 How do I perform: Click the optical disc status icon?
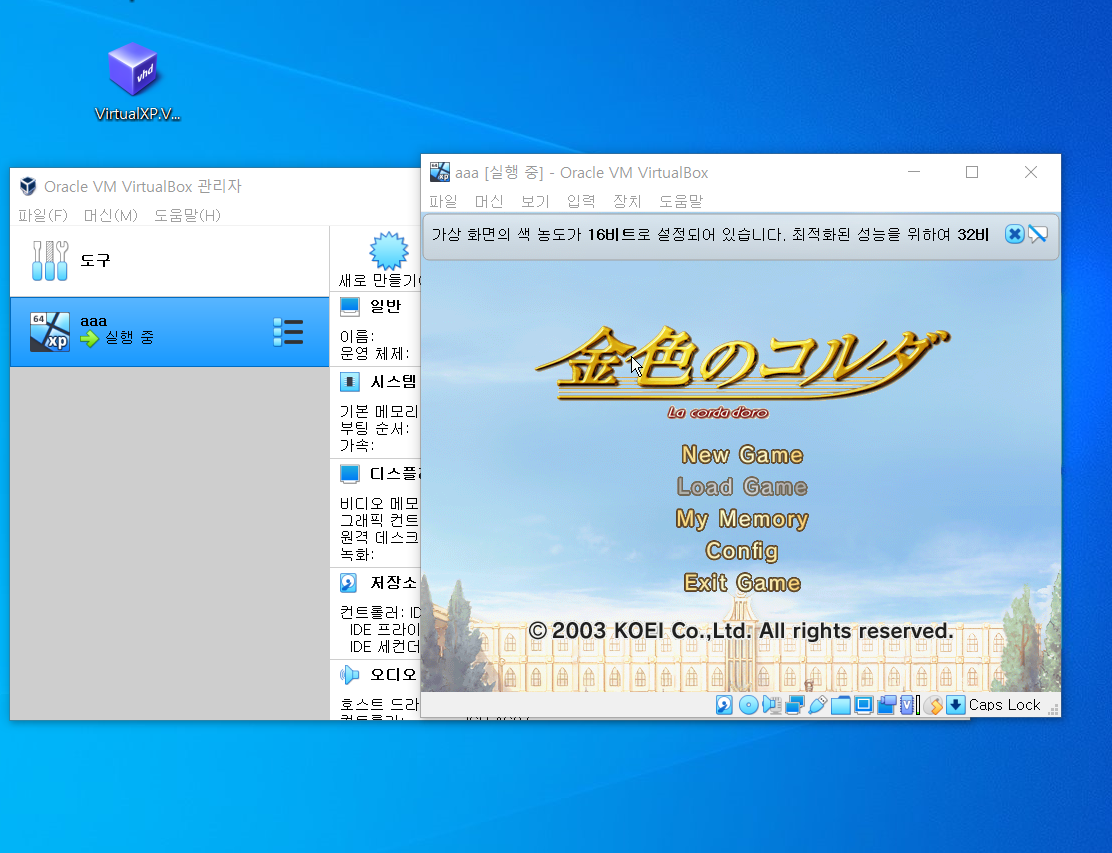748,705
